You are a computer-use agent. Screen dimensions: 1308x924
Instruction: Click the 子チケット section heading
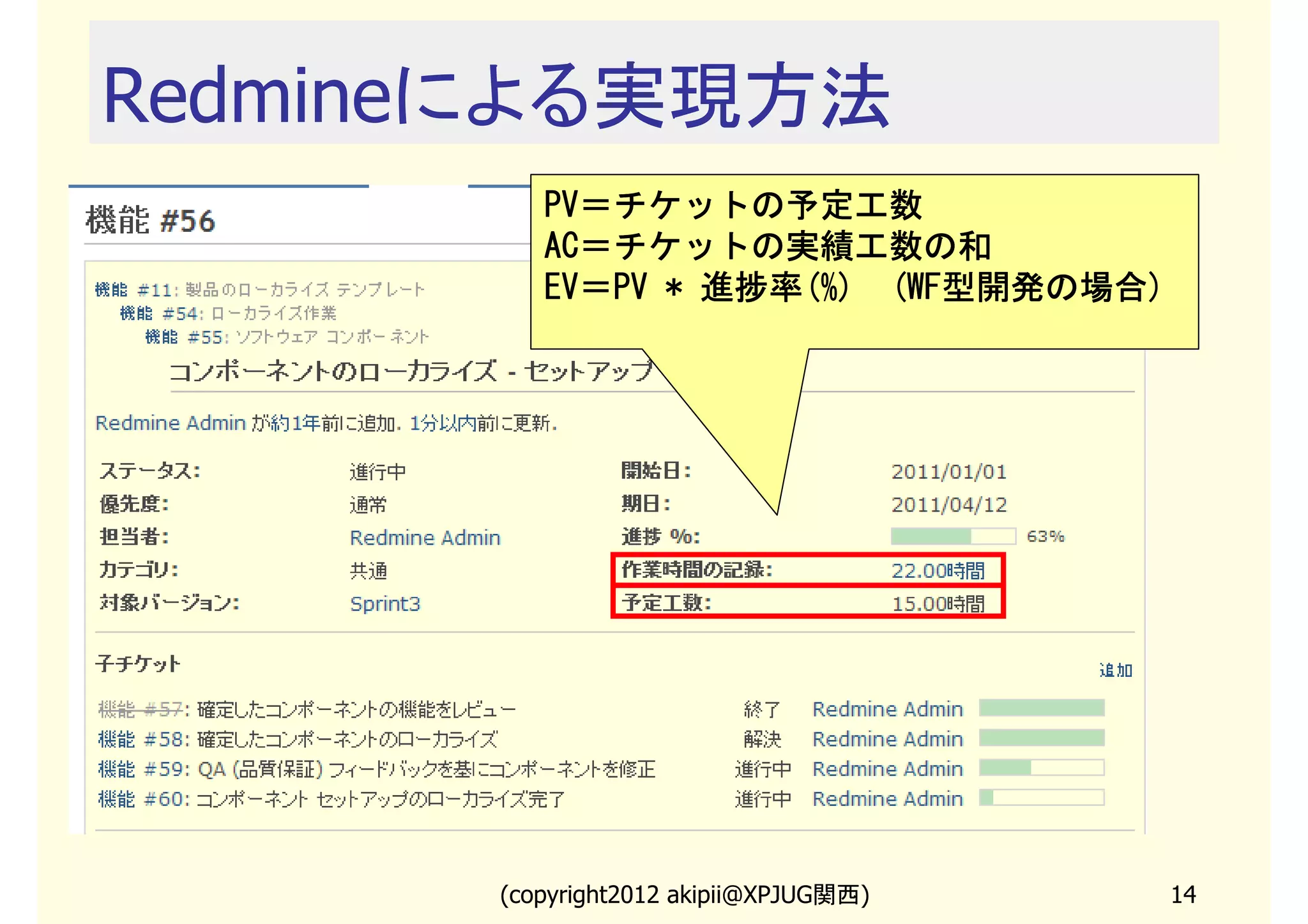[138, 664]
